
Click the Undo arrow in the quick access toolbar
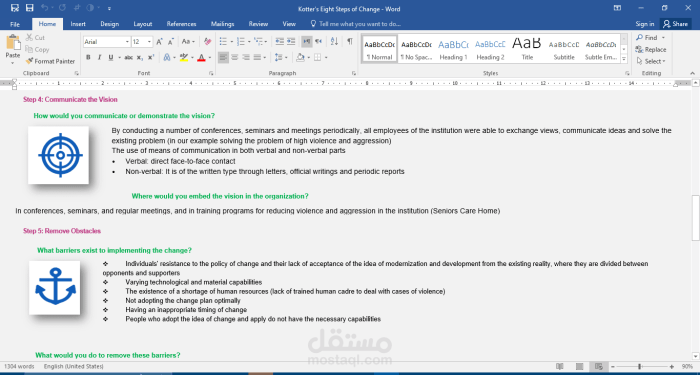tap(44, 8)
